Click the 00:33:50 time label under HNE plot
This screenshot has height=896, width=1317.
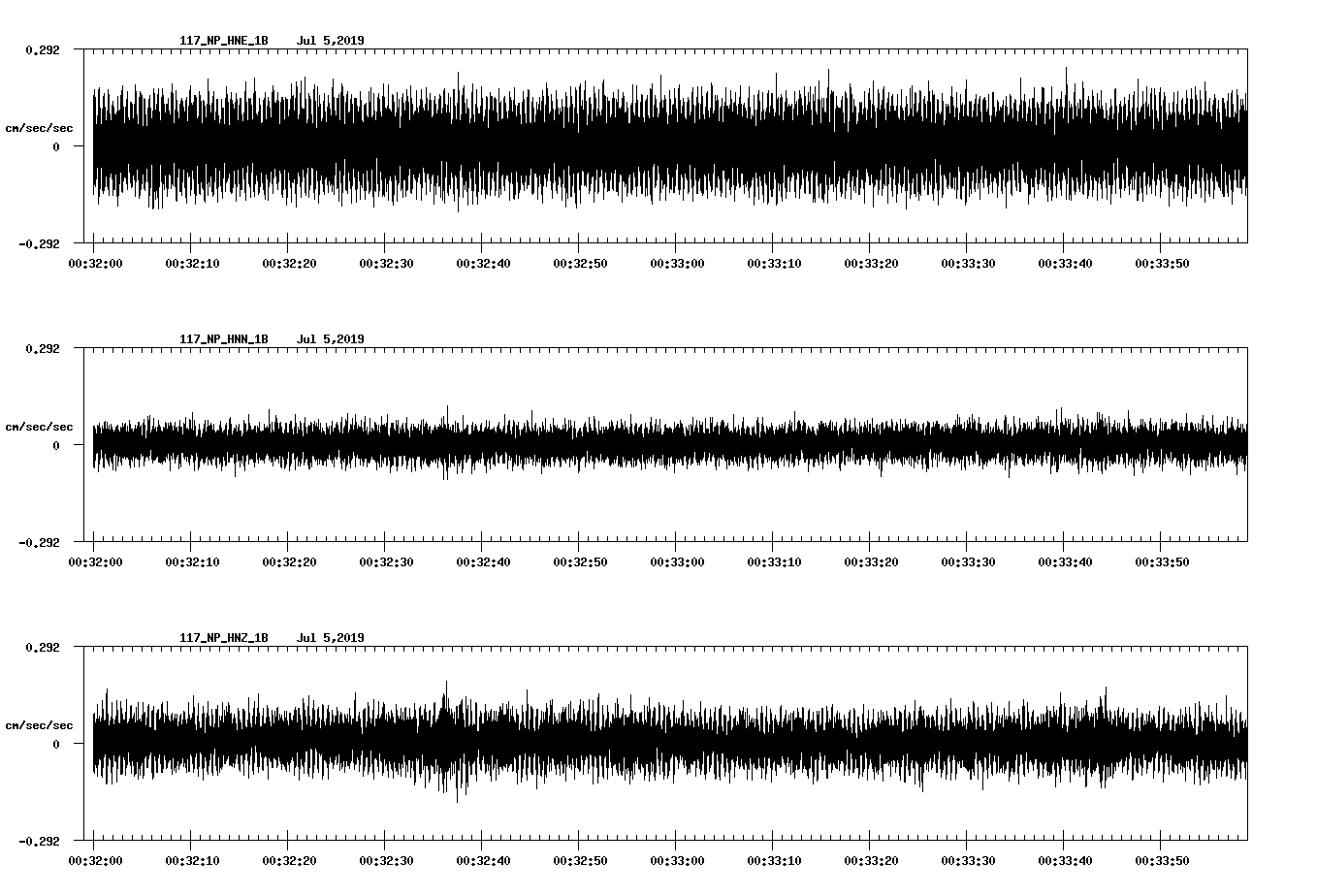point(1162,263)
